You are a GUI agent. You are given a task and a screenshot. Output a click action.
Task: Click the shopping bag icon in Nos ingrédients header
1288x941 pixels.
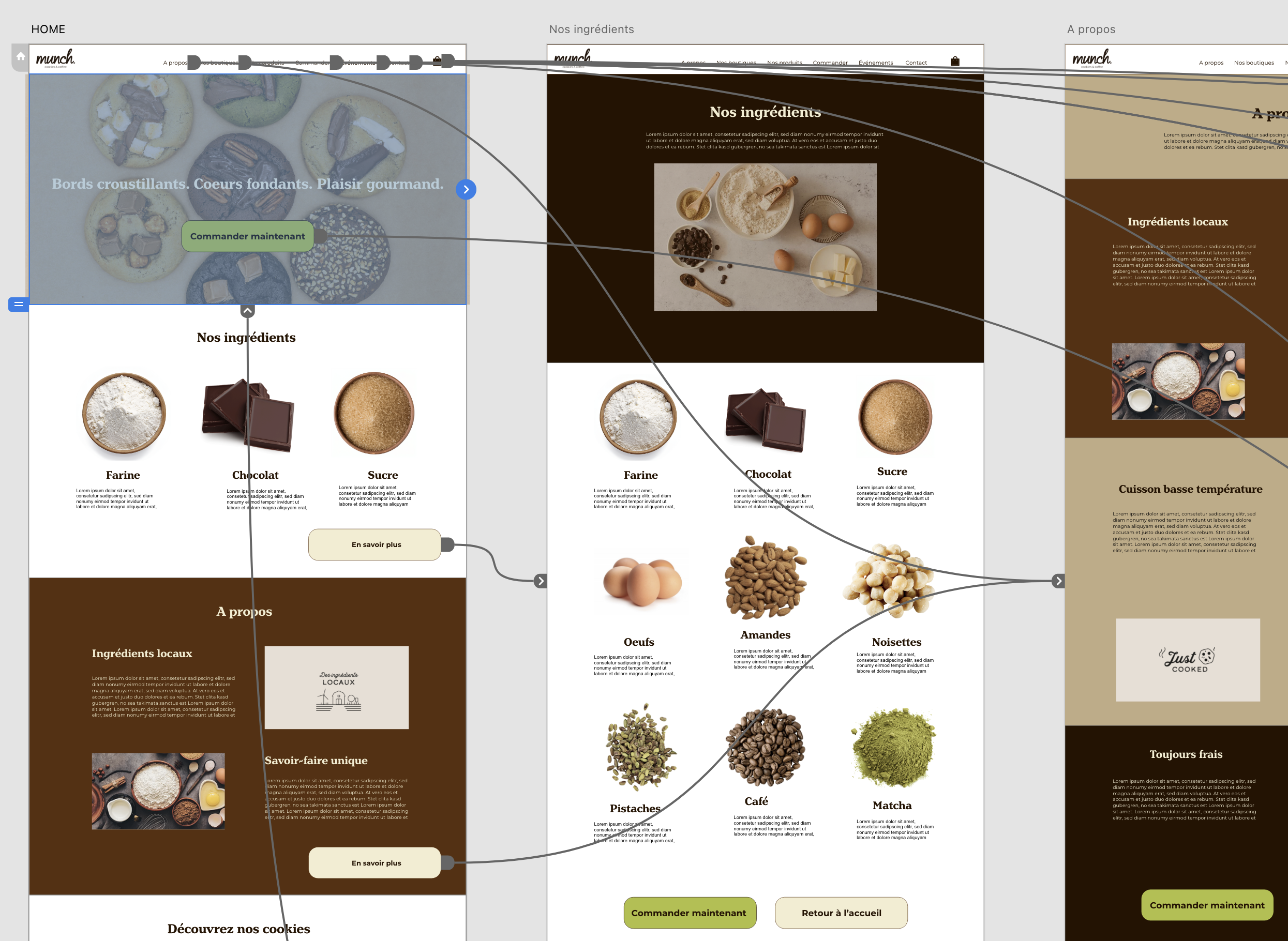(x=954, y=62)
